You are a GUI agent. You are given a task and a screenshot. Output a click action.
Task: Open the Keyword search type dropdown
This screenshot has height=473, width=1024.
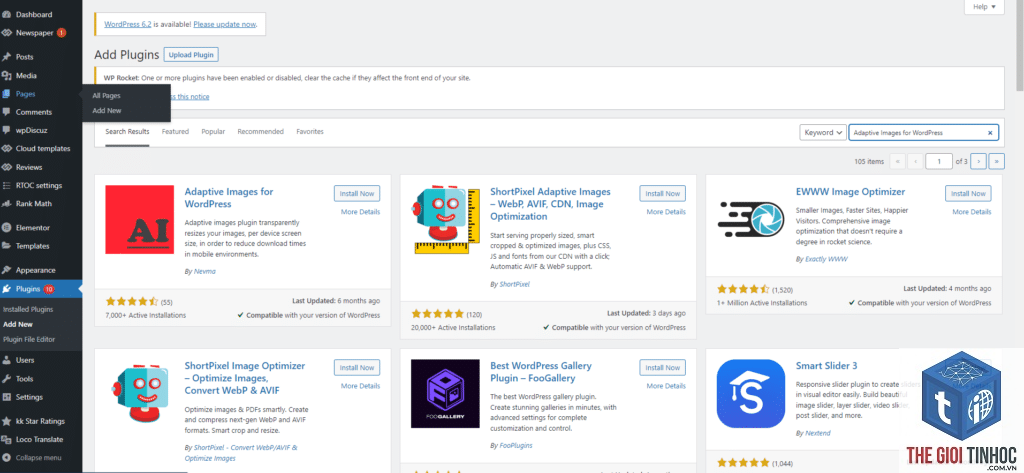coord(823,132)
